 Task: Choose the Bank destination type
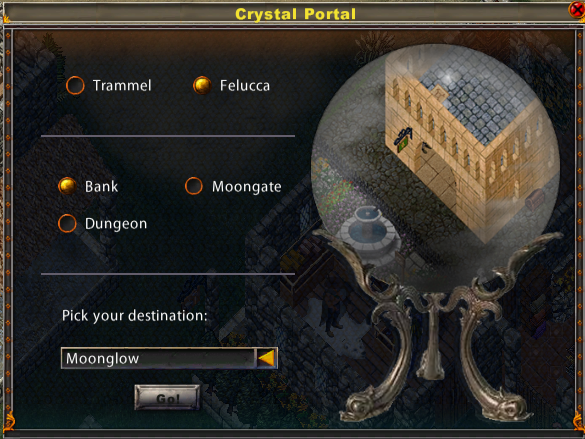click(x=68, y=186)
